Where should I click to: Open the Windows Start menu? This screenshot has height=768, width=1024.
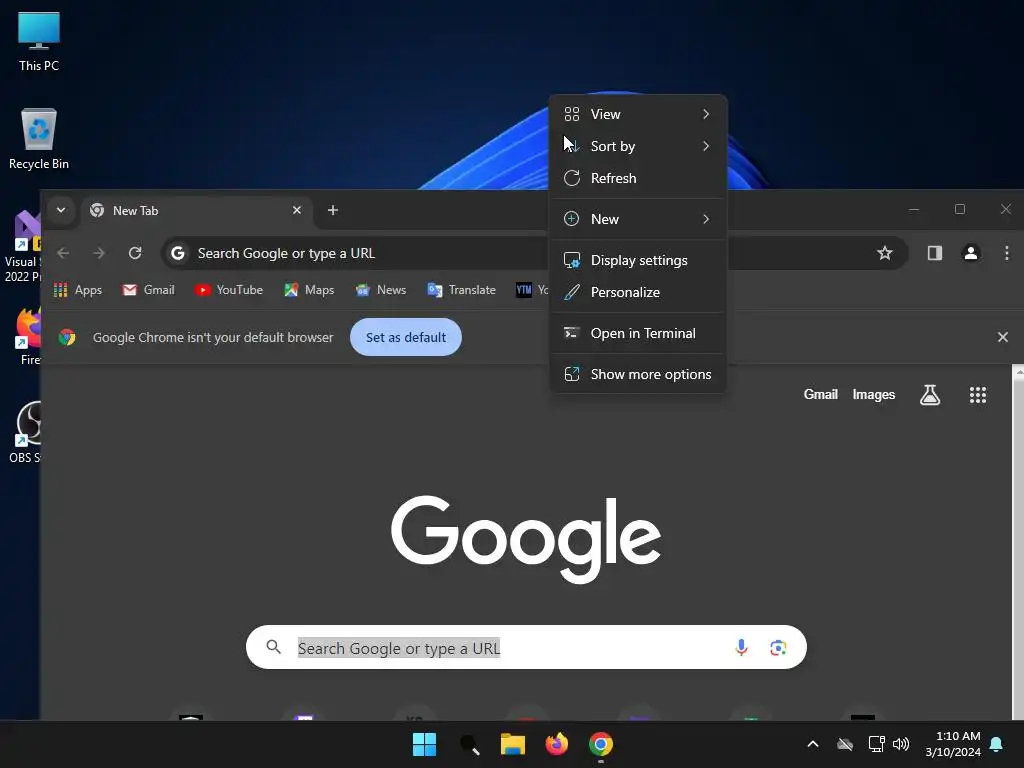424,744
